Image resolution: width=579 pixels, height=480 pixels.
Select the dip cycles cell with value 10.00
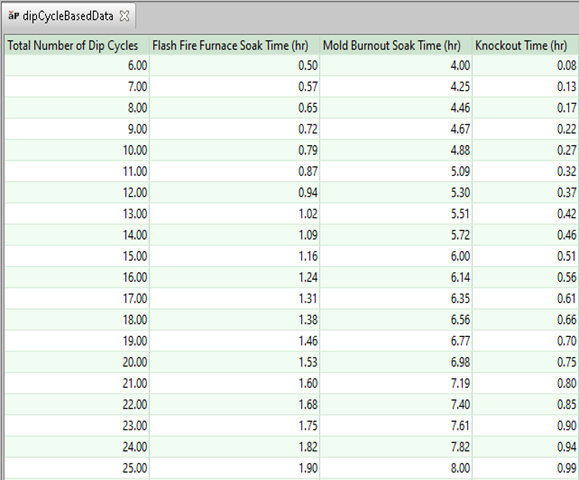77,150
